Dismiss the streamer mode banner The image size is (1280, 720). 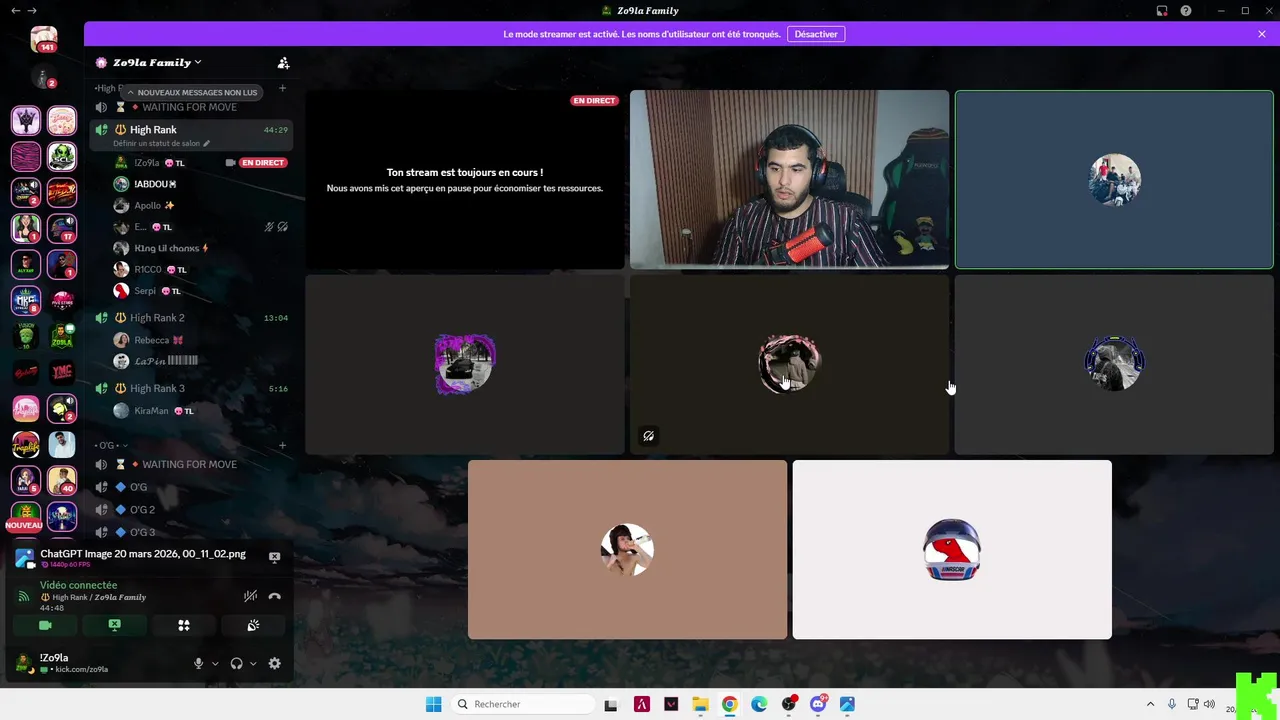point(1262,34)
